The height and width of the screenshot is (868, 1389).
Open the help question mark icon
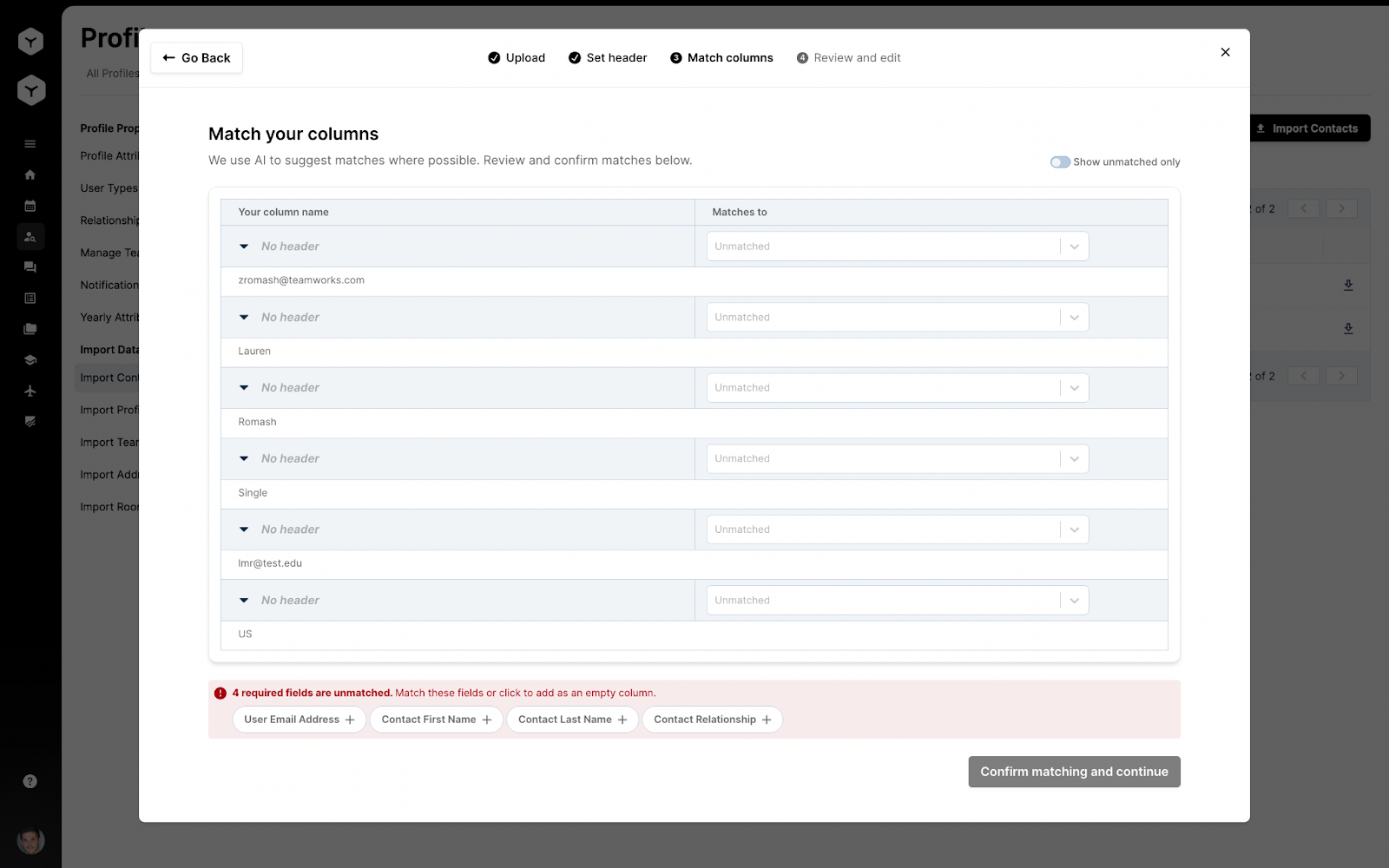[30, 780]
